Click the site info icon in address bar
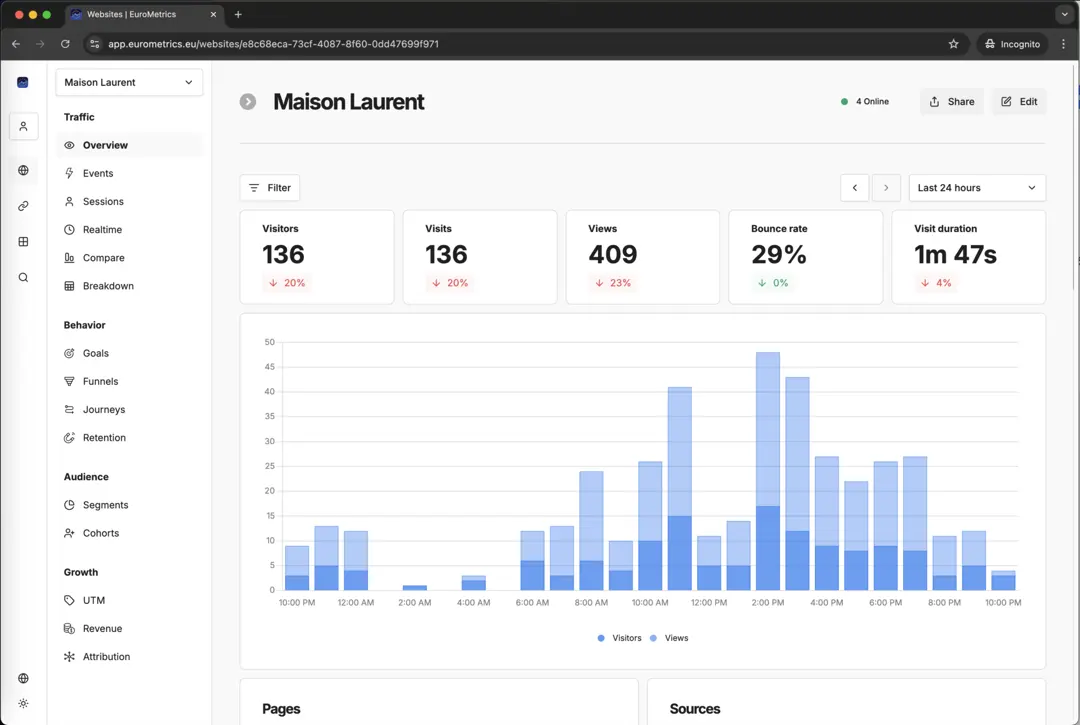This screenshot has width=1080, height=725. 95,44
